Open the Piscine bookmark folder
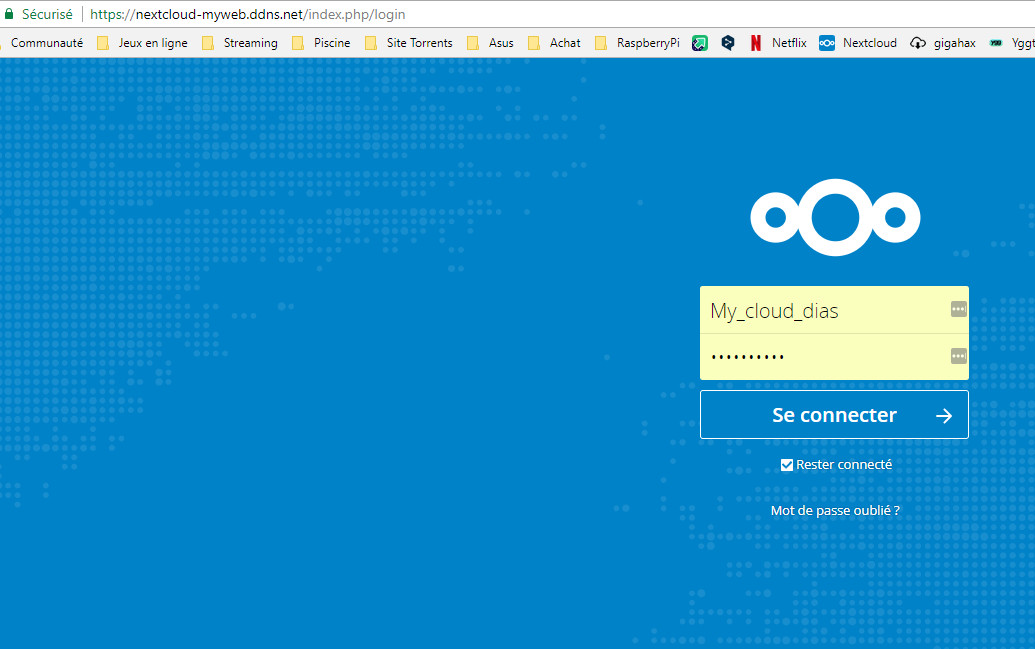The height and width of the screenshot is (649, 1035). point(321,43)
